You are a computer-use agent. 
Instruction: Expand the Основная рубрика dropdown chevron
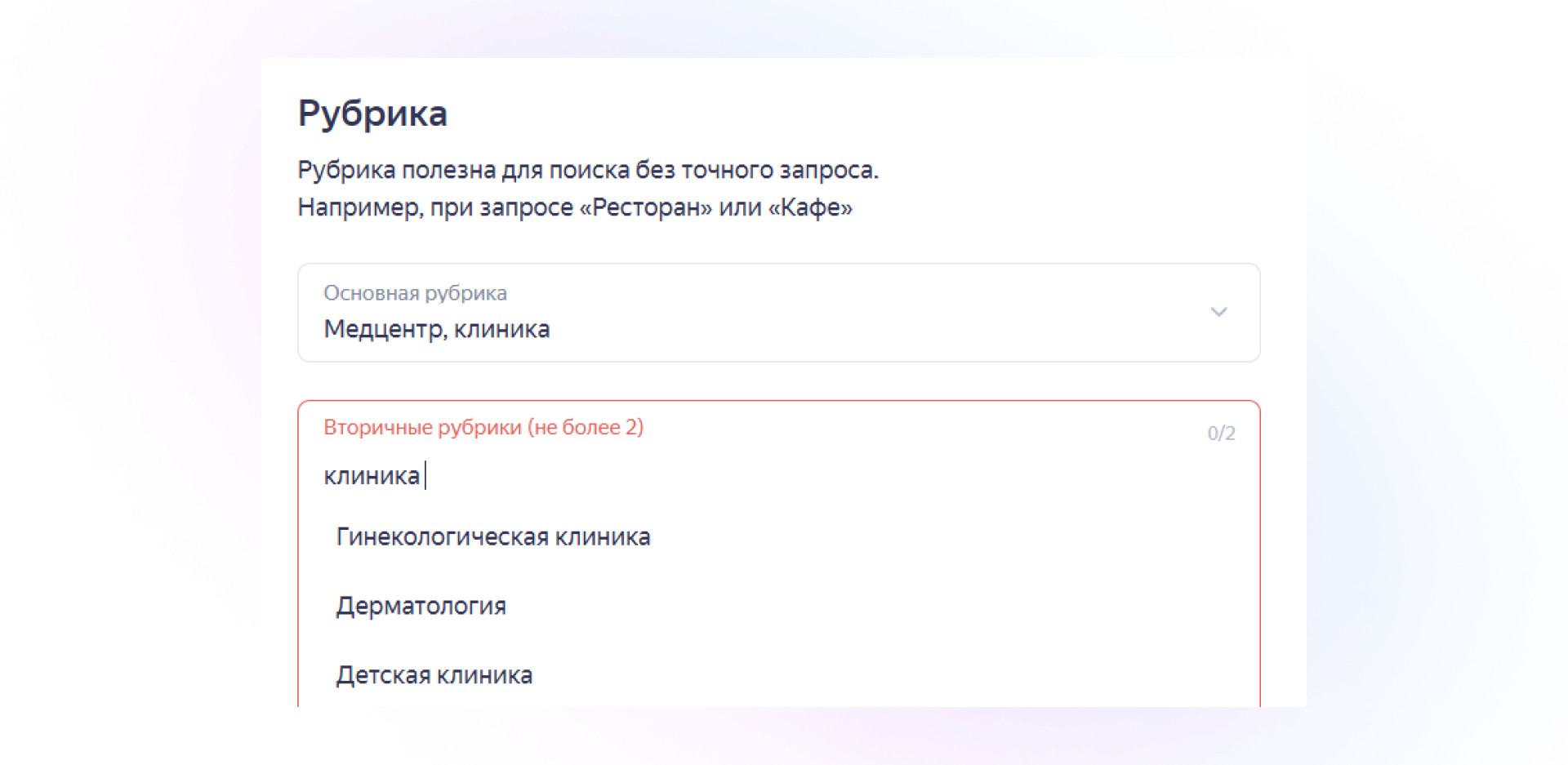pyautogui.click(x=1218, y=312)
